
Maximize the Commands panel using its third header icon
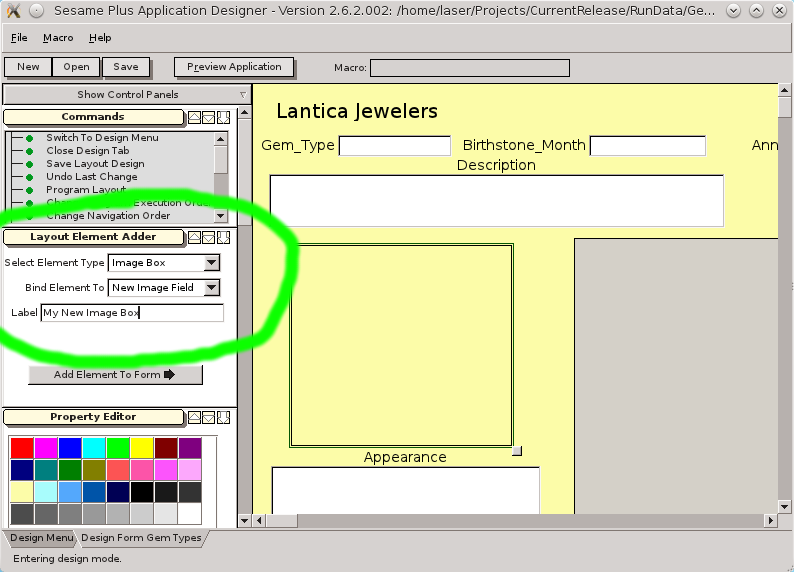(x=223, y=117)
